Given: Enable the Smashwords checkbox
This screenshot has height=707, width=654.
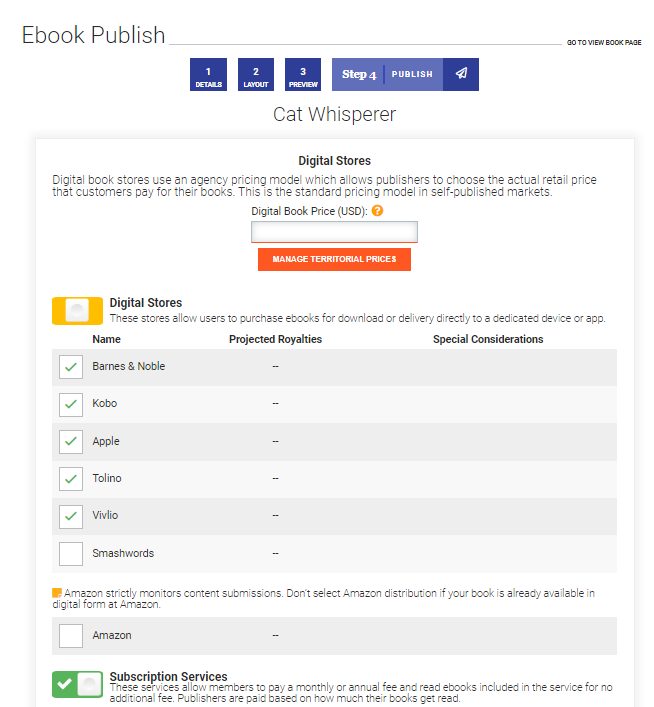Looking at the screenshot, I should 71,554.
